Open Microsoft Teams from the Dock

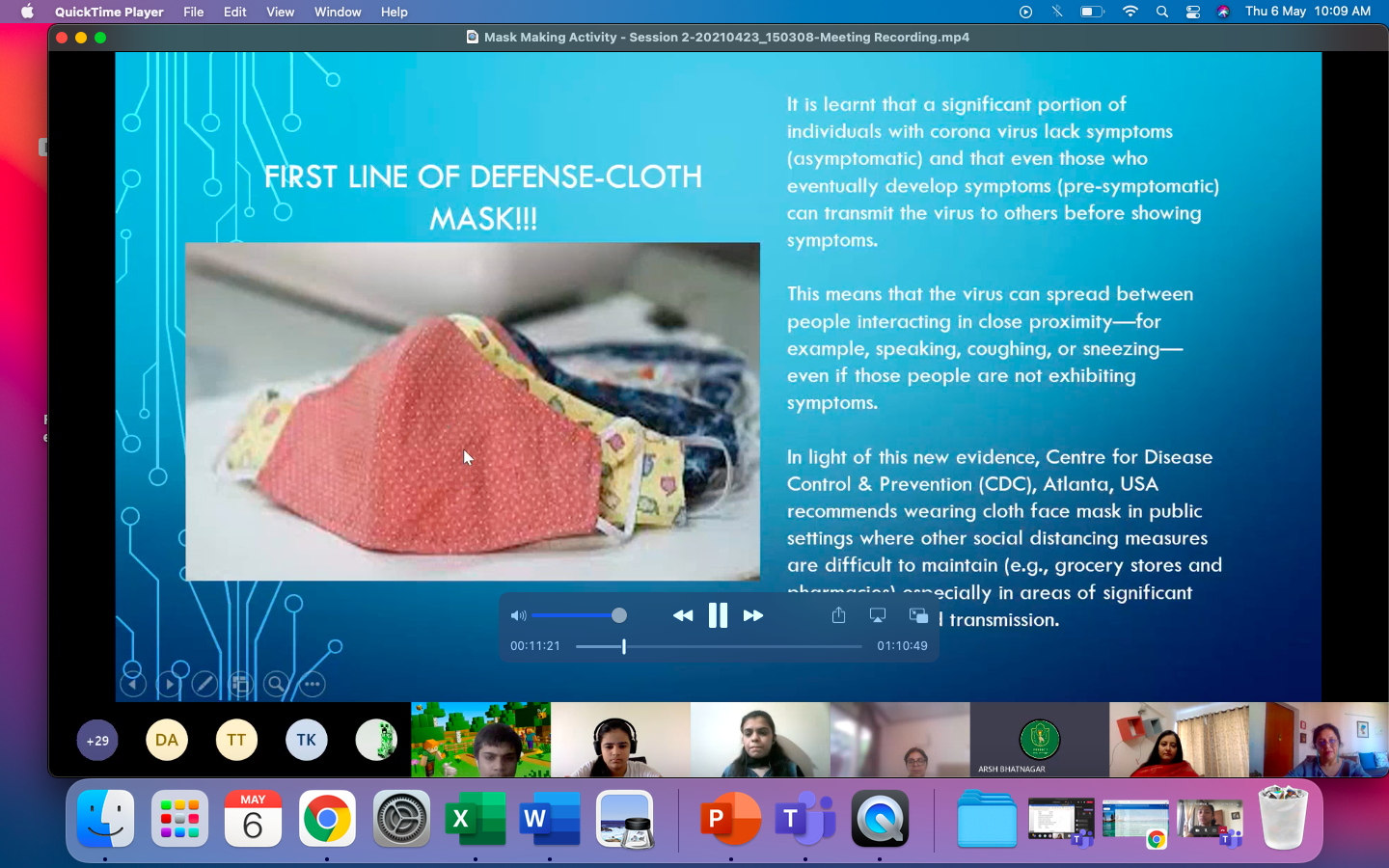tap(805, 819)
